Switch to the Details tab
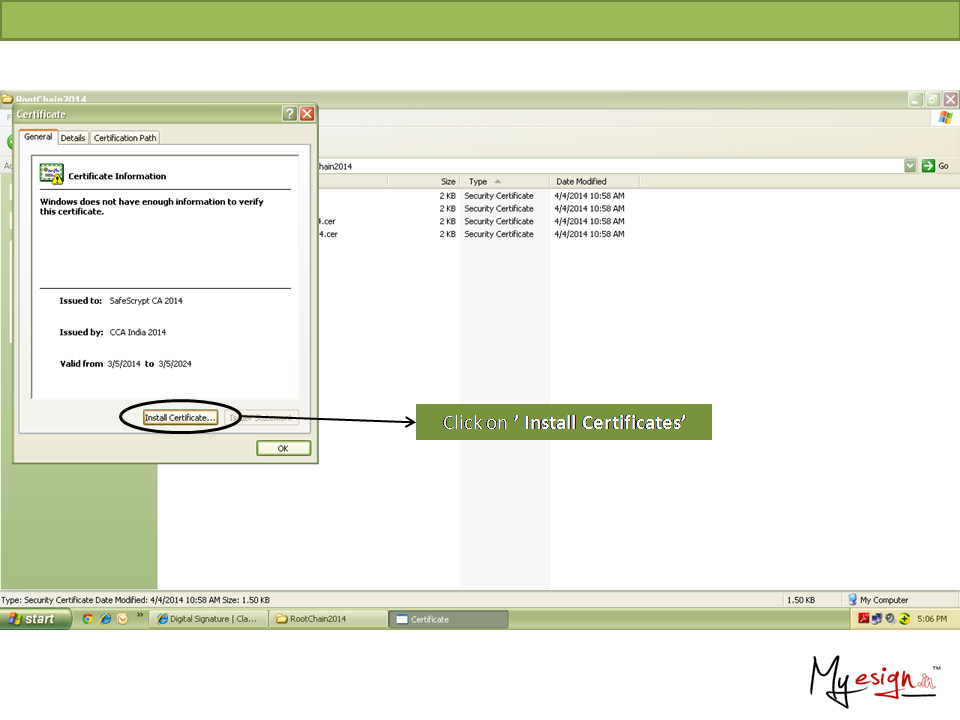Screen dimensions: 960x720 73,138
